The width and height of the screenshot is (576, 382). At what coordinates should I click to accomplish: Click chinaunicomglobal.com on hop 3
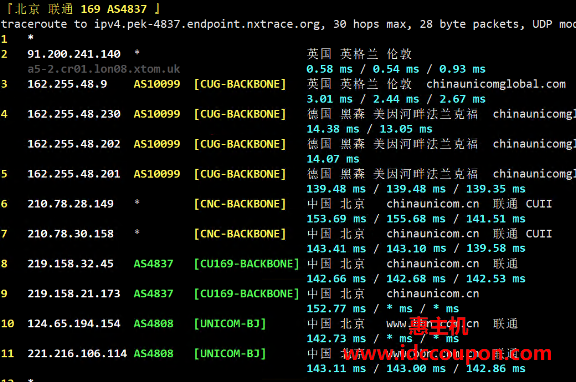tap(496, 84)
